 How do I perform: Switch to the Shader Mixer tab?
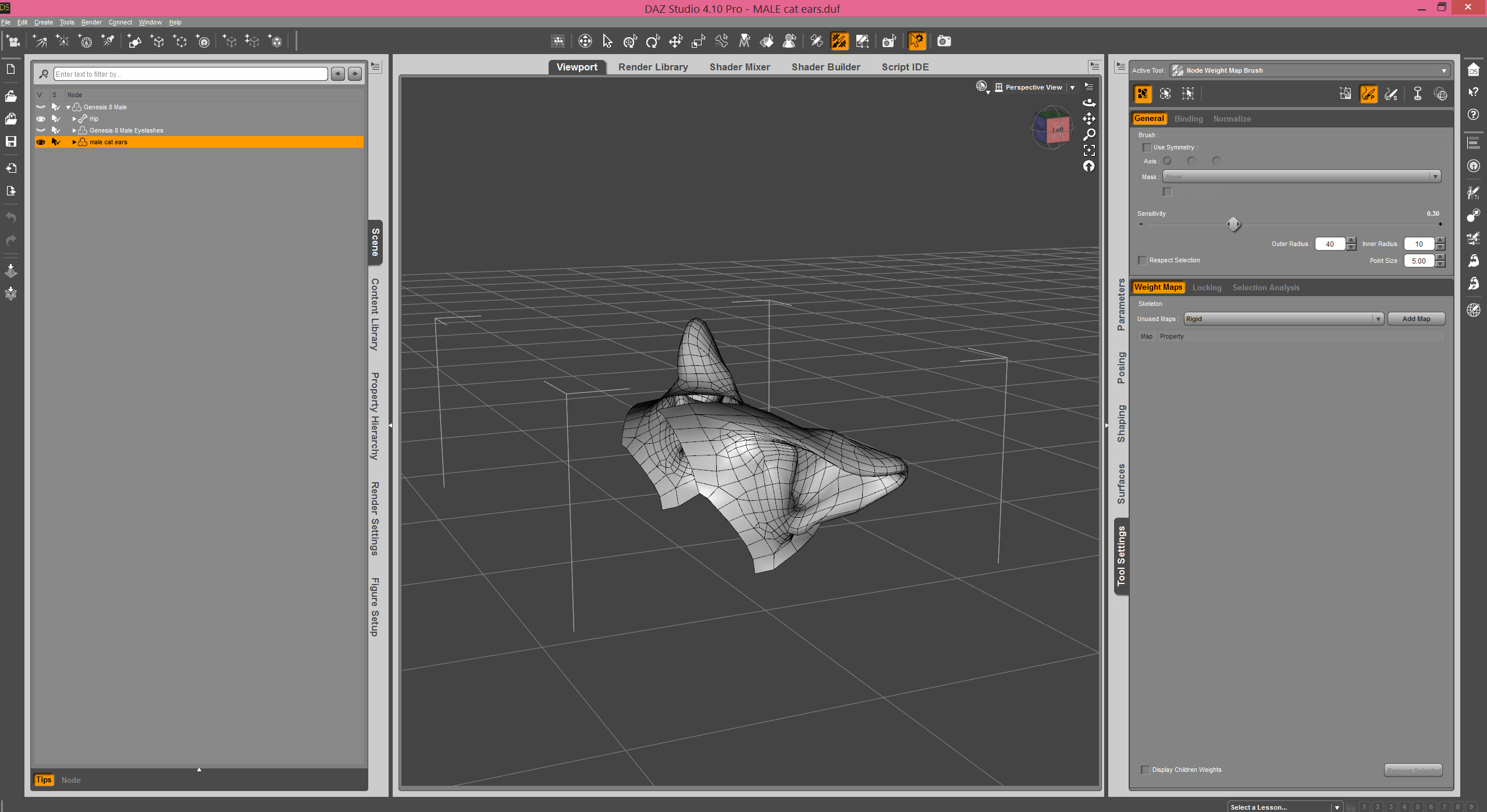tap(739, 67)
